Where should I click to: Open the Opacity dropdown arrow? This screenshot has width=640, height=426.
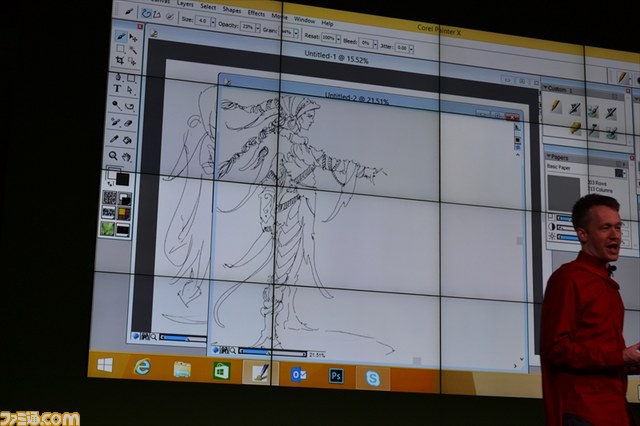(x=258, y=28)
